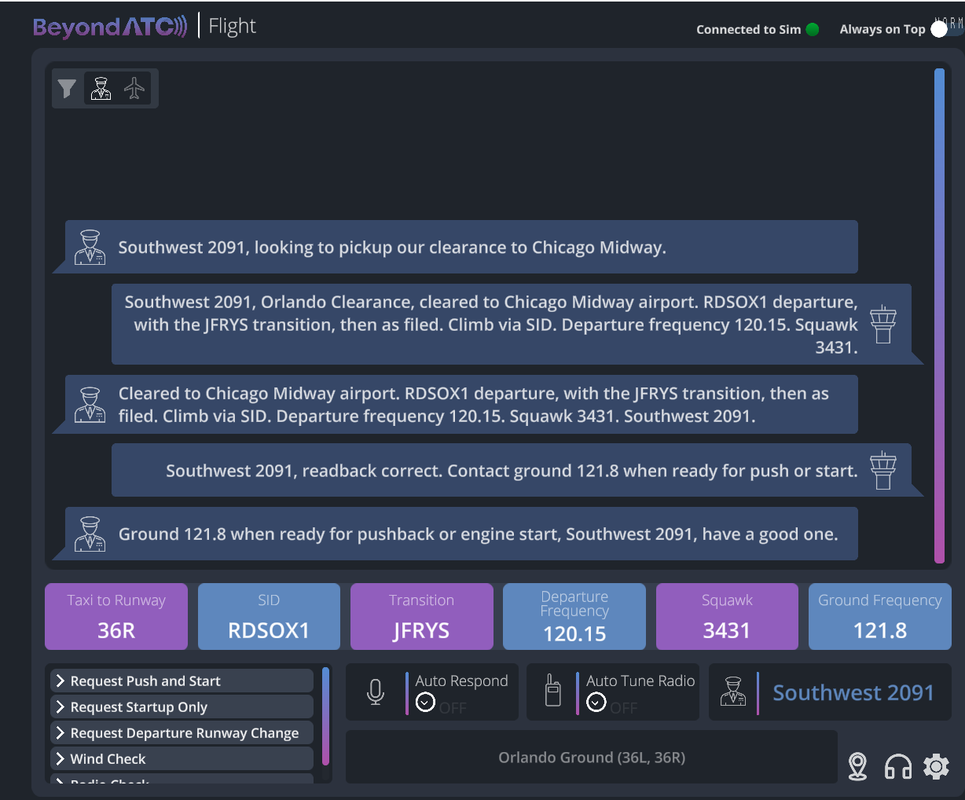
Task: Click the Southwest 2091 callsign label
Action: point(853,693)
